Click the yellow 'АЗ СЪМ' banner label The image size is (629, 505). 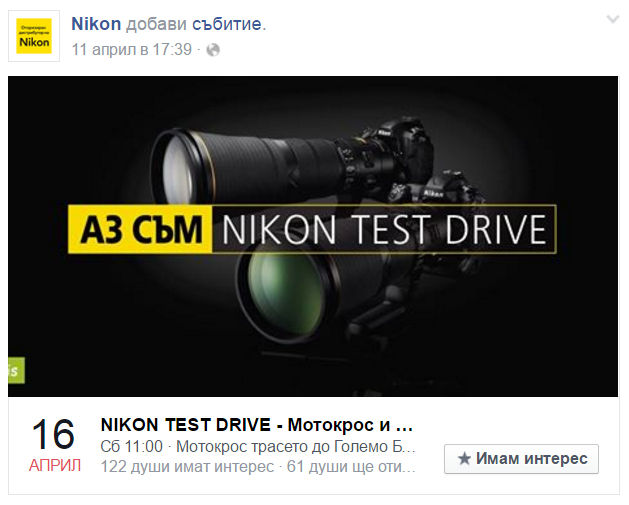[x=140, y=229]
